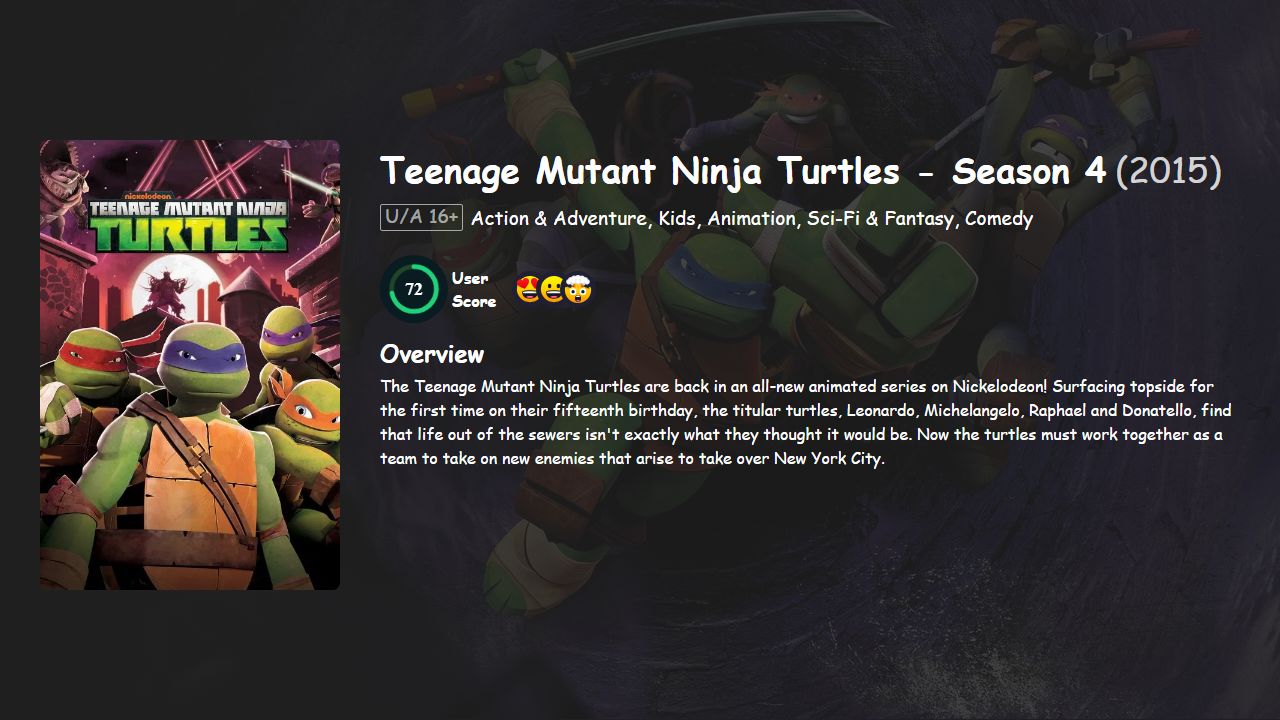Click the New York City link in overview
Screen dimensions: 1280x720
(826, 459)
